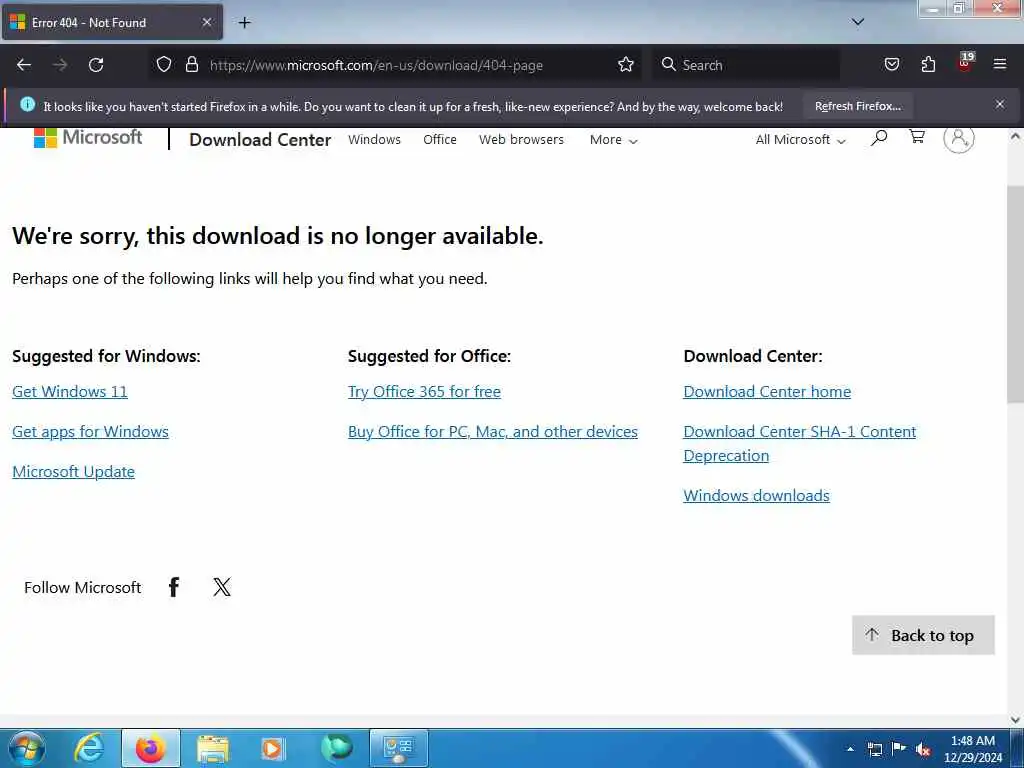Screen dimensions: 1024x768
Task: Open Get apps for Windows link
Action: [x=90, y=432]
